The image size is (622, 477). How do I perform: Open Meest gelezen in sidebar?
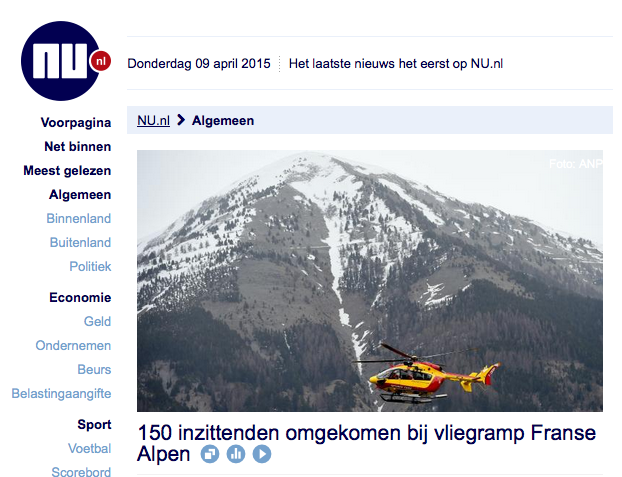[x=67, y=171]
